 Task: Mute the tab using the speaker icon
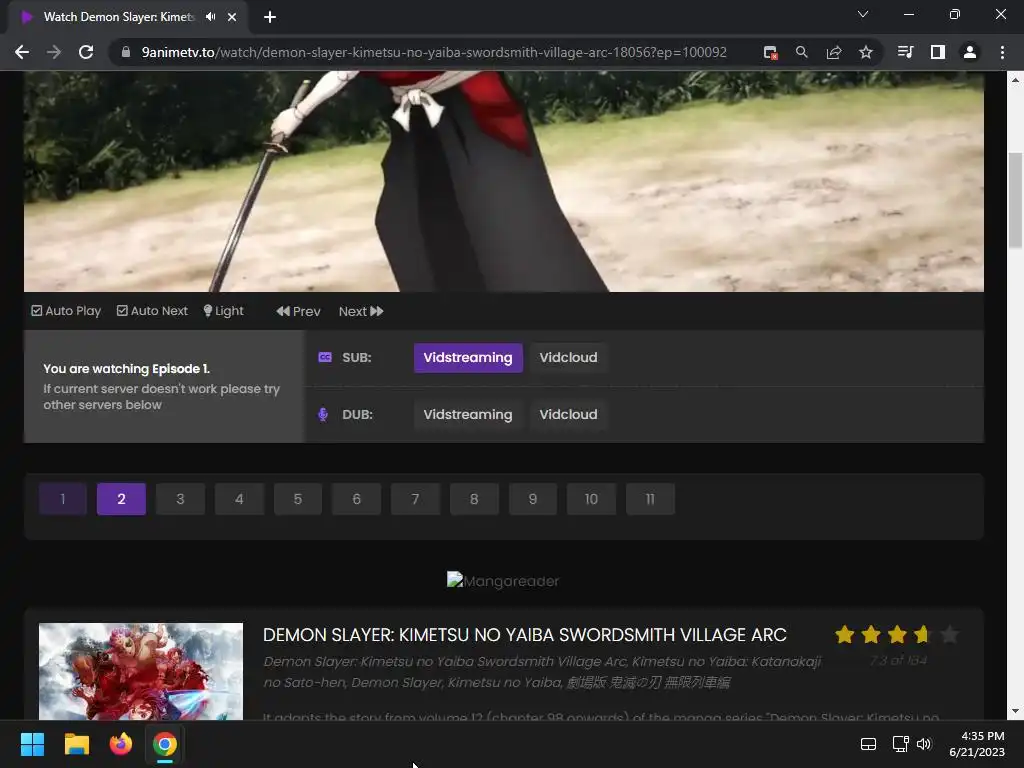tap(210, 17)
